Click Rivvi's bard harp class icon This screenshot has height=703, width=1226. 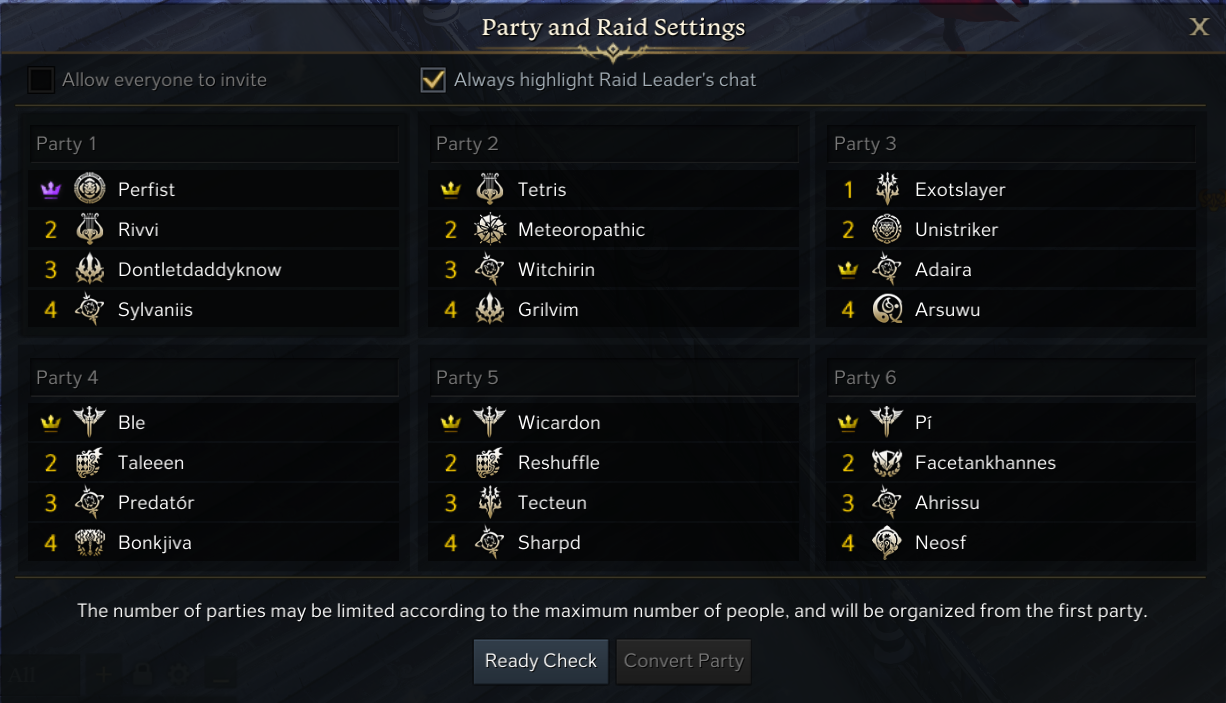click(x=90, y=230)
